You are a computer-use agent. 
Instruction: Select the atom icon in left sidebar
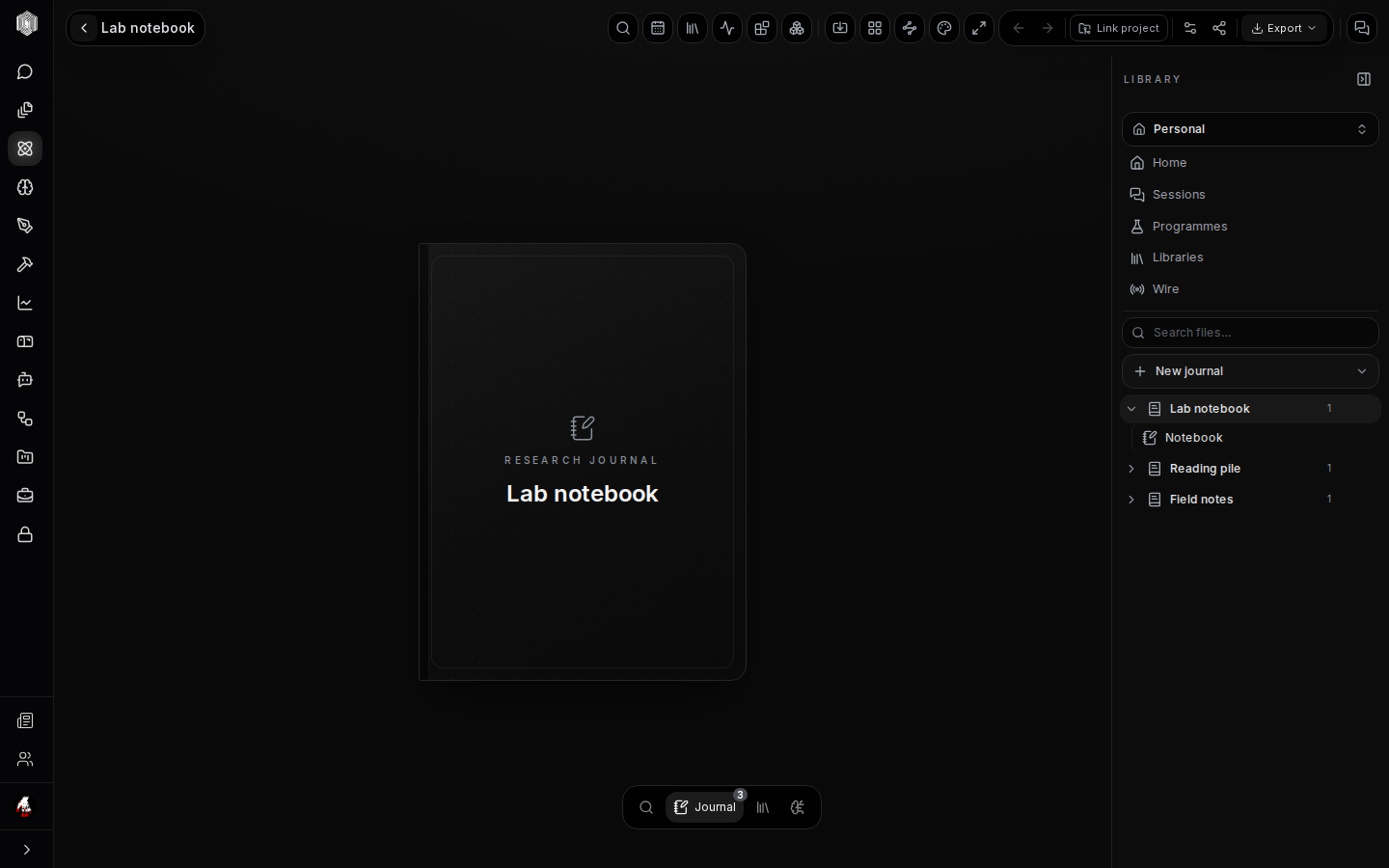click(25, 149)
